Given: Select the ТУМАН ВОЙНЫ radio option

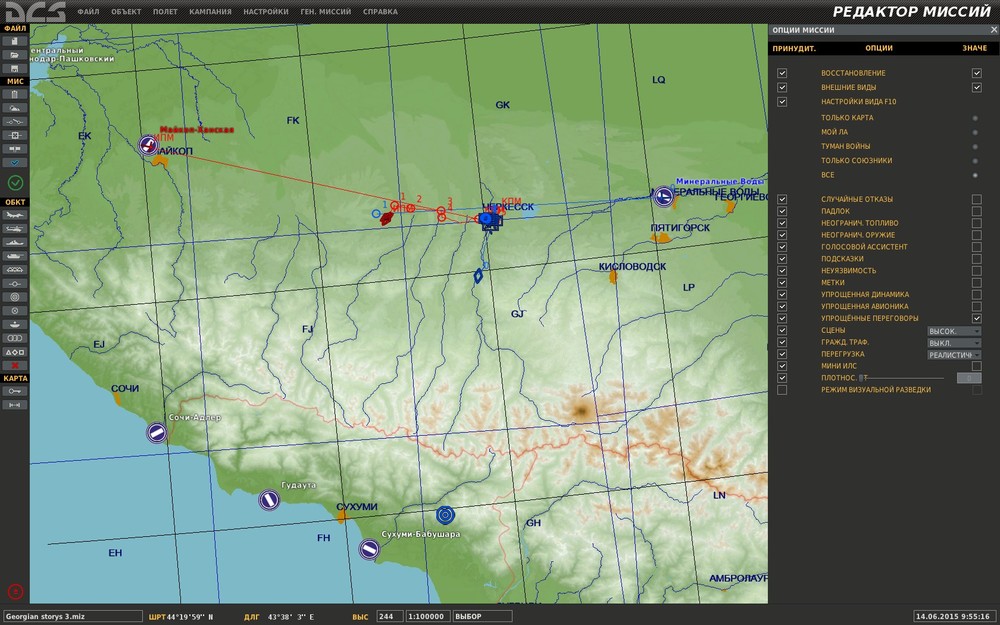Looking at the screenshot, I should pos(975,146).
